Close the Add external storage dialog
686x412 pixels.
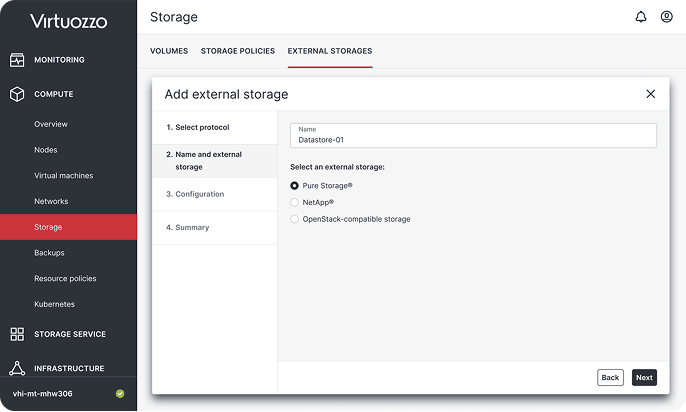tap(651, 94)
